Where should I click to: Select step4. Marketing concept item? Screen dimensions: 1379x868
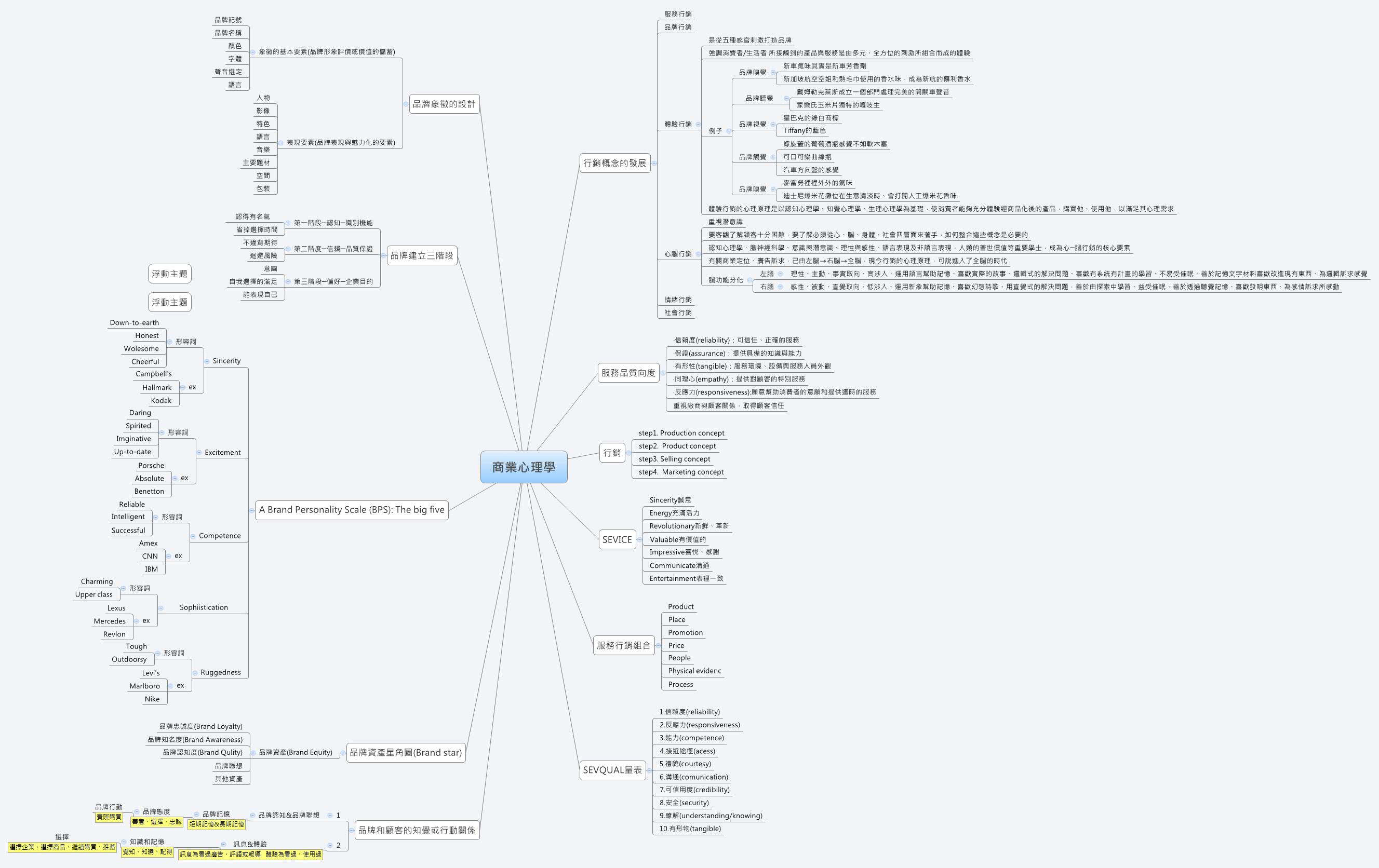[680, 472]
